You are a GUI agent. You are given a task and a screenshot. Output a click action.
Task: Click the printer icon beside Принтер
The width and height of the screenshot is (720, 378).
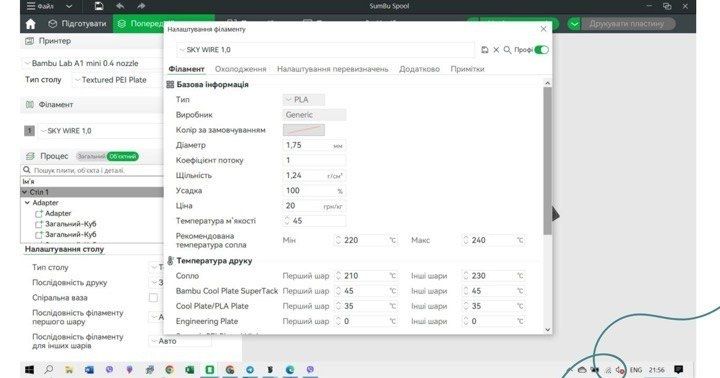click(x=29, y=41)
